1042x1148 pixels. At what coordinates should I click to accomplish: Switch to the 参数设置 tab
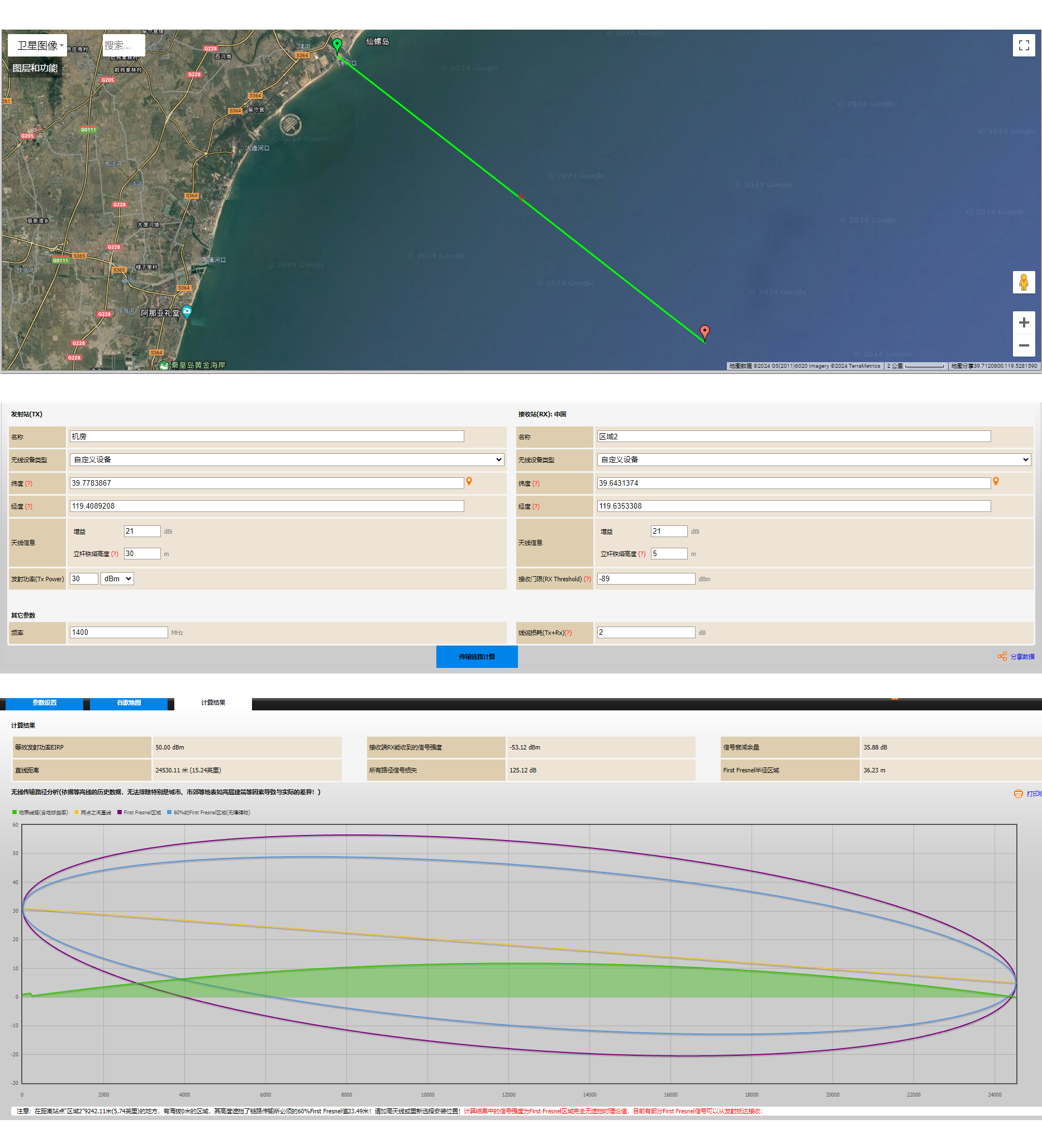point(44,703)
